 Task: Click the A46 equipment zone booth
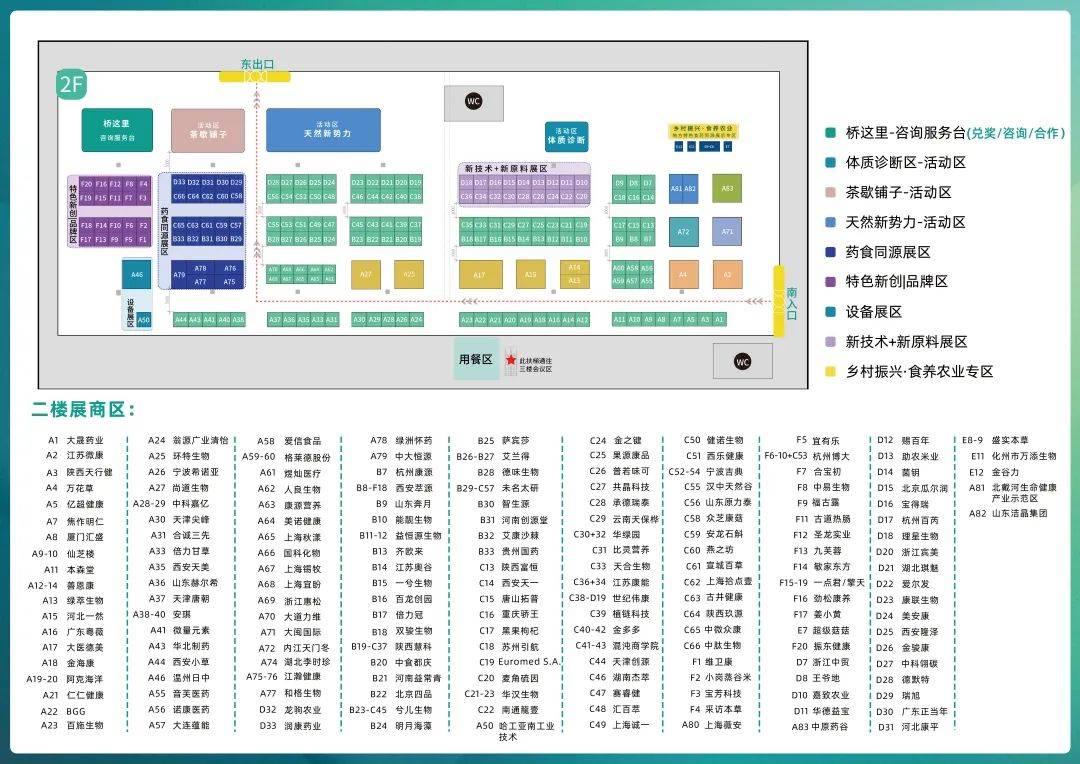click(x=137, y=274)
